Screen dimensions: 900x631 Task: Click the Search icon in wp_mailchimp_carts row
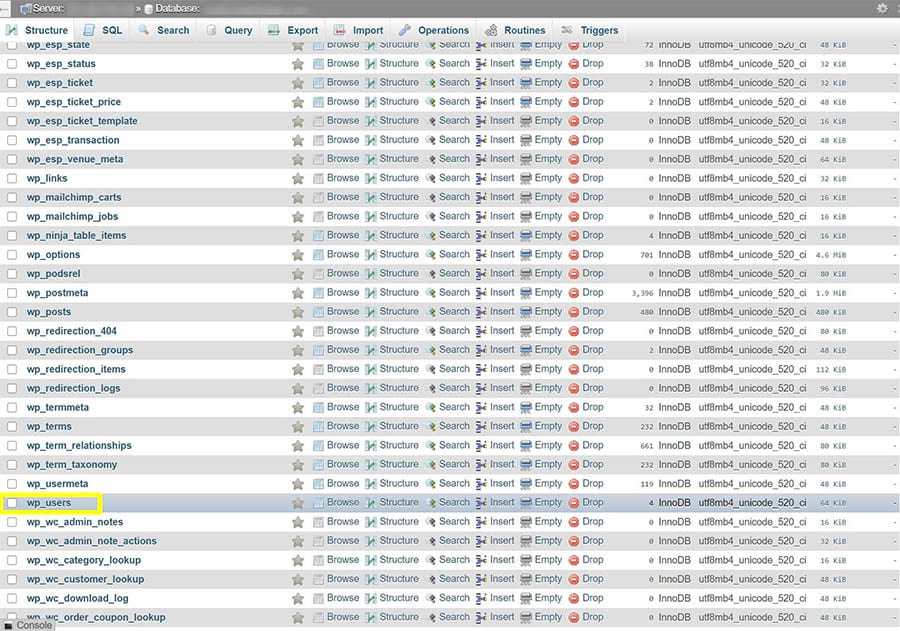pos(430,198)
